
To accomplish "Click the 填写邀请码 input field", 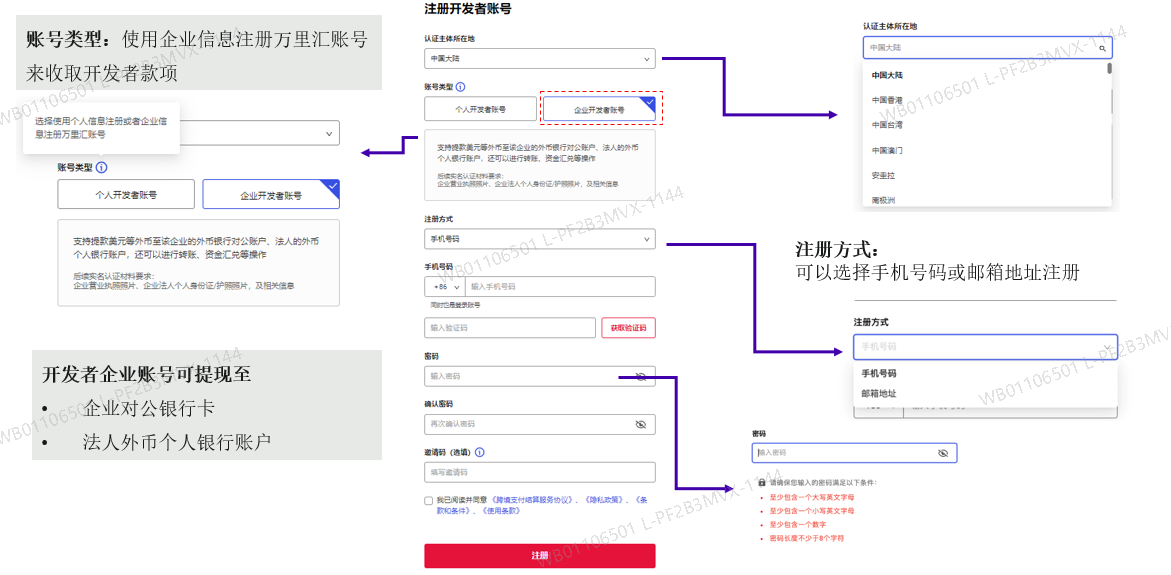I will [x=540, y=473].
